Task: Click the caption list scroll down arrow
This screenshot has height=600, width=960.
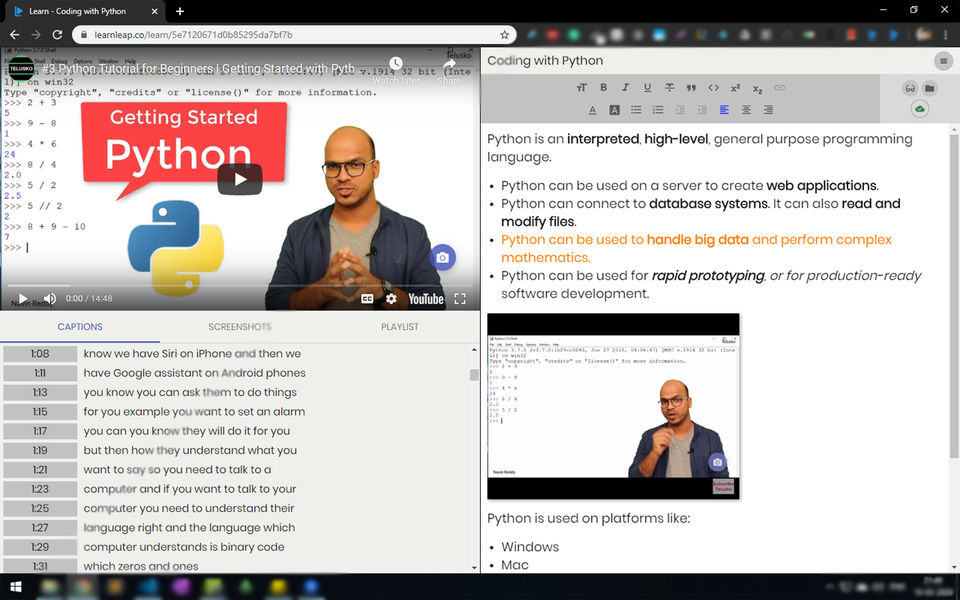Action: [474, 568]
